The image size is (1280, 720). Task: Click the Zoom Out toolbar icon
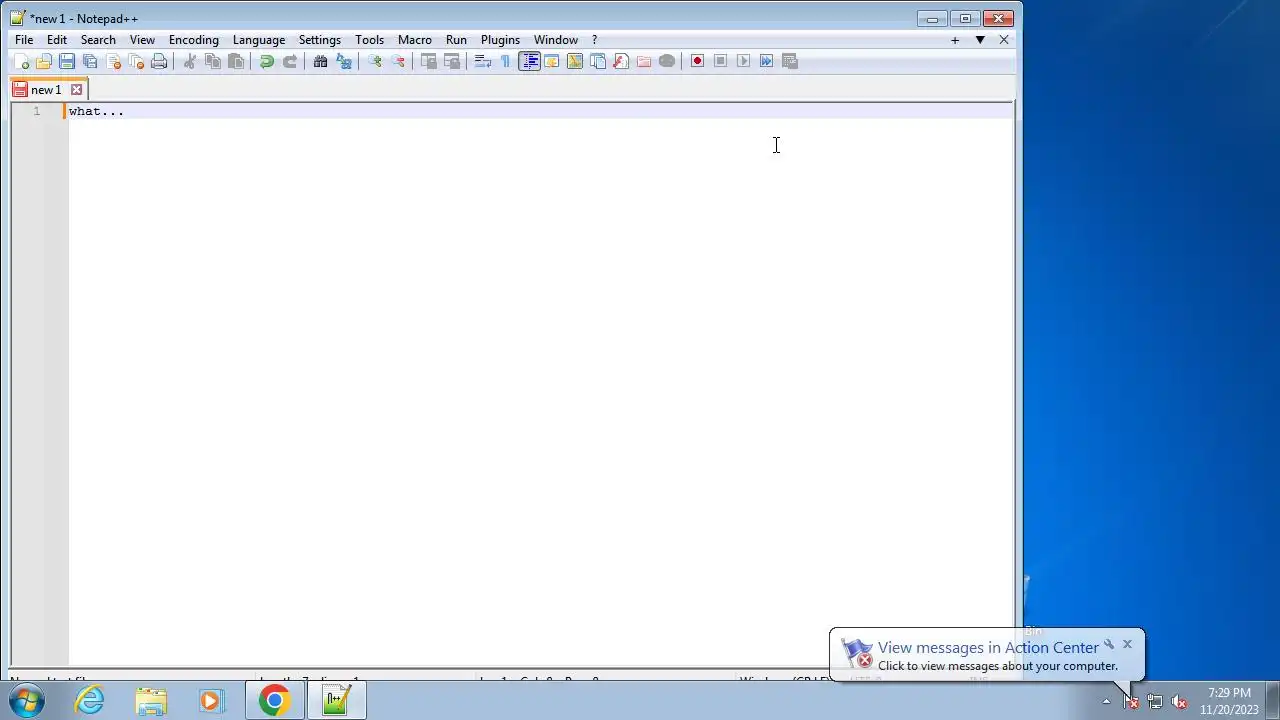pos(398,61)
